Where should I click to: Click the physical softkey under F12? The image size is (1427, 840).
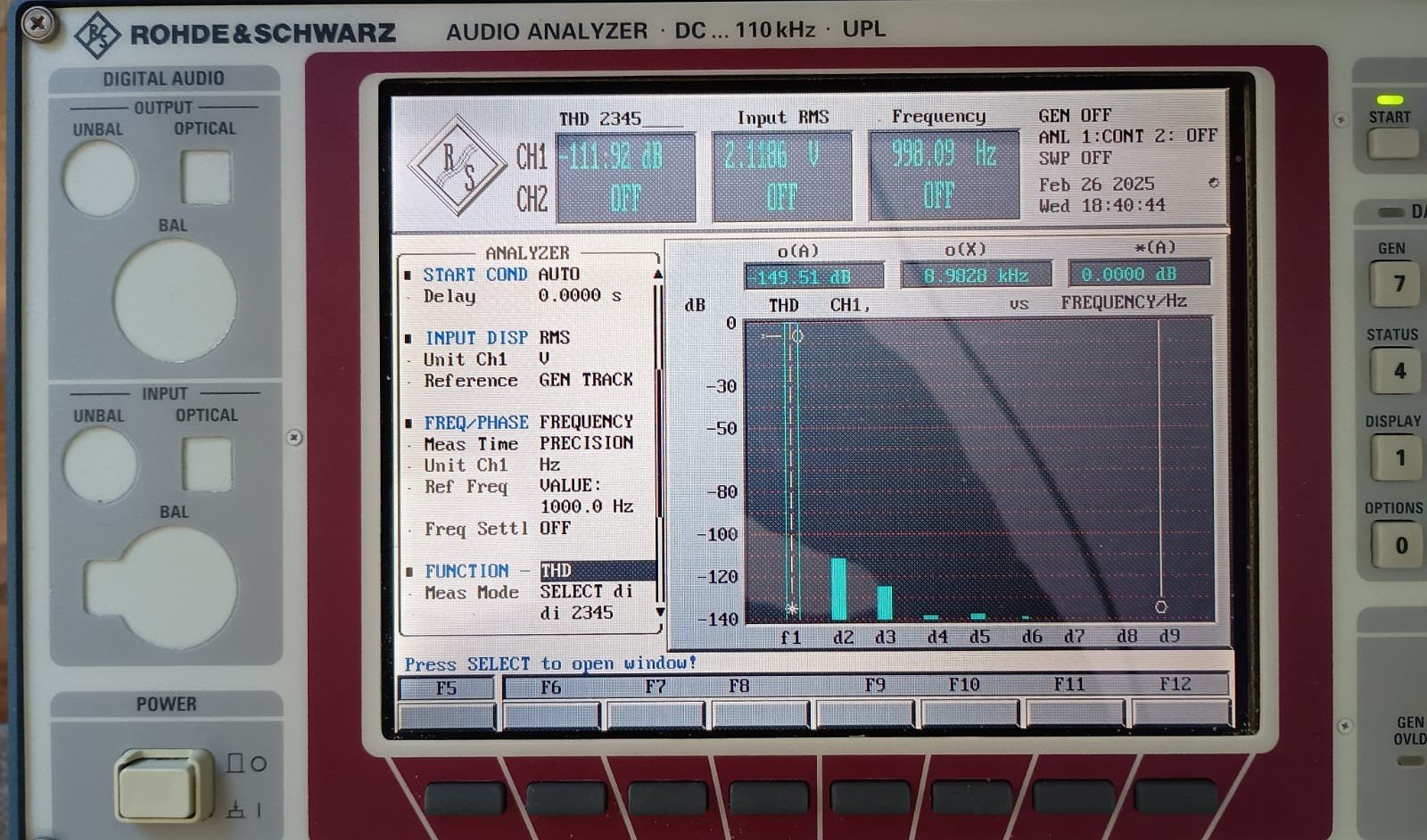pos(1175,795)
